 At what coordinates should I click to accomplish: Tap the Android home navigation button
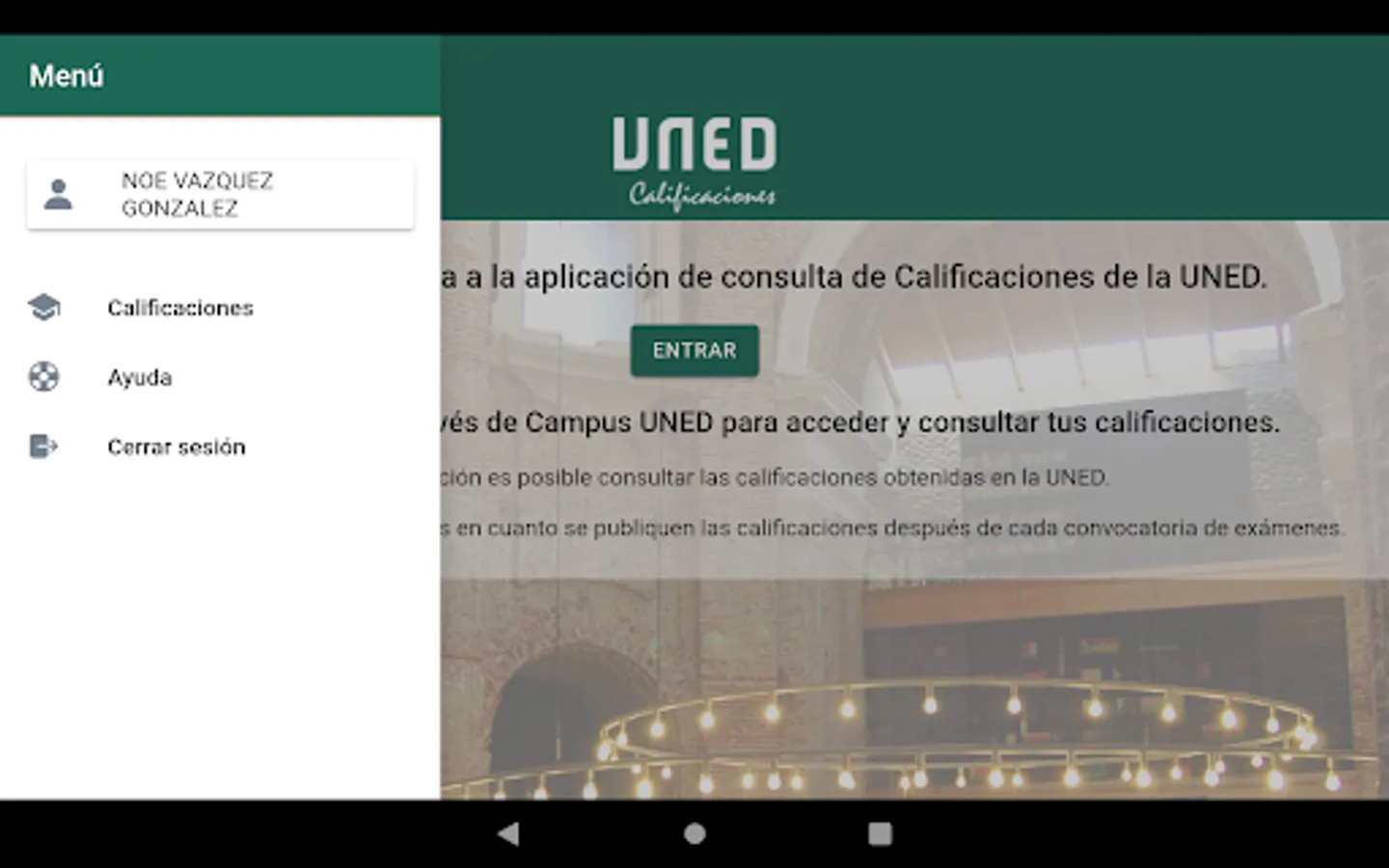(694, 833)
